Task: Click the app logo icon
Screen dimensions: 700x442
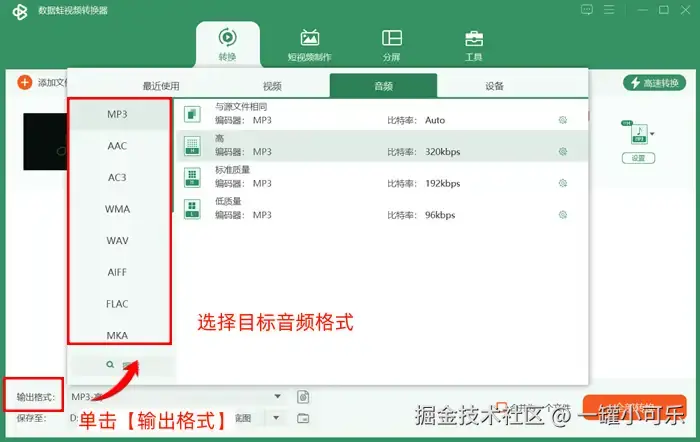Action: [x=20, y=12]
